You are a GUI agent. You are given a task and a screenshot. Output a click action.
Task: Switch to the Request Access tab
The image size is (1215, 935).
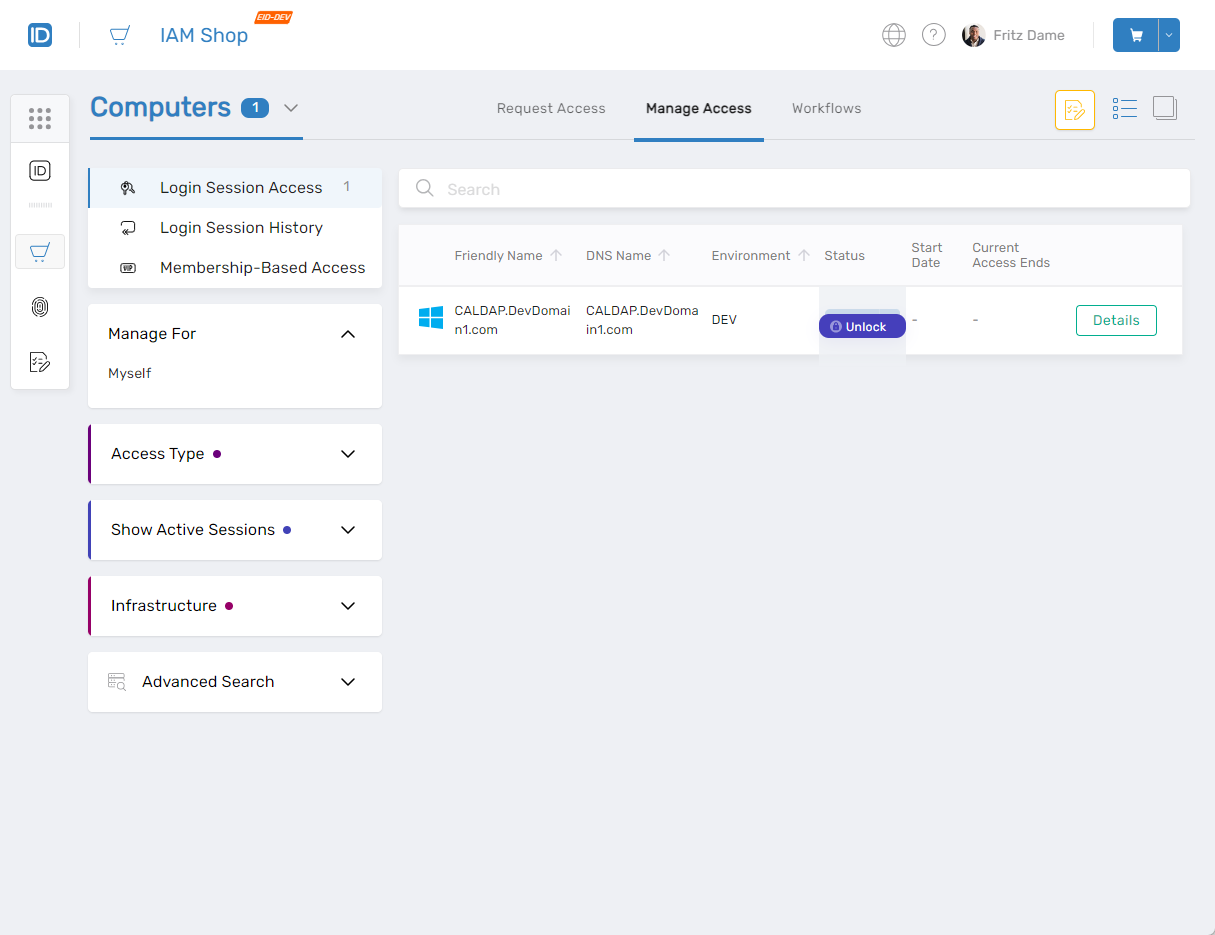click(x=551, y=108)
